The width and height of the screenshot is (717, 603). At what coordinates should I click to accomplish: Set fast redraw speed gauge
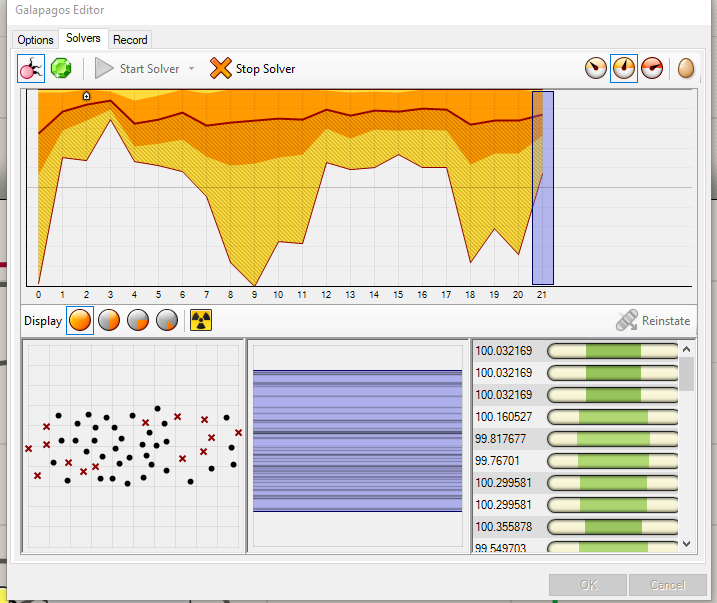click(x=652, y=69)
